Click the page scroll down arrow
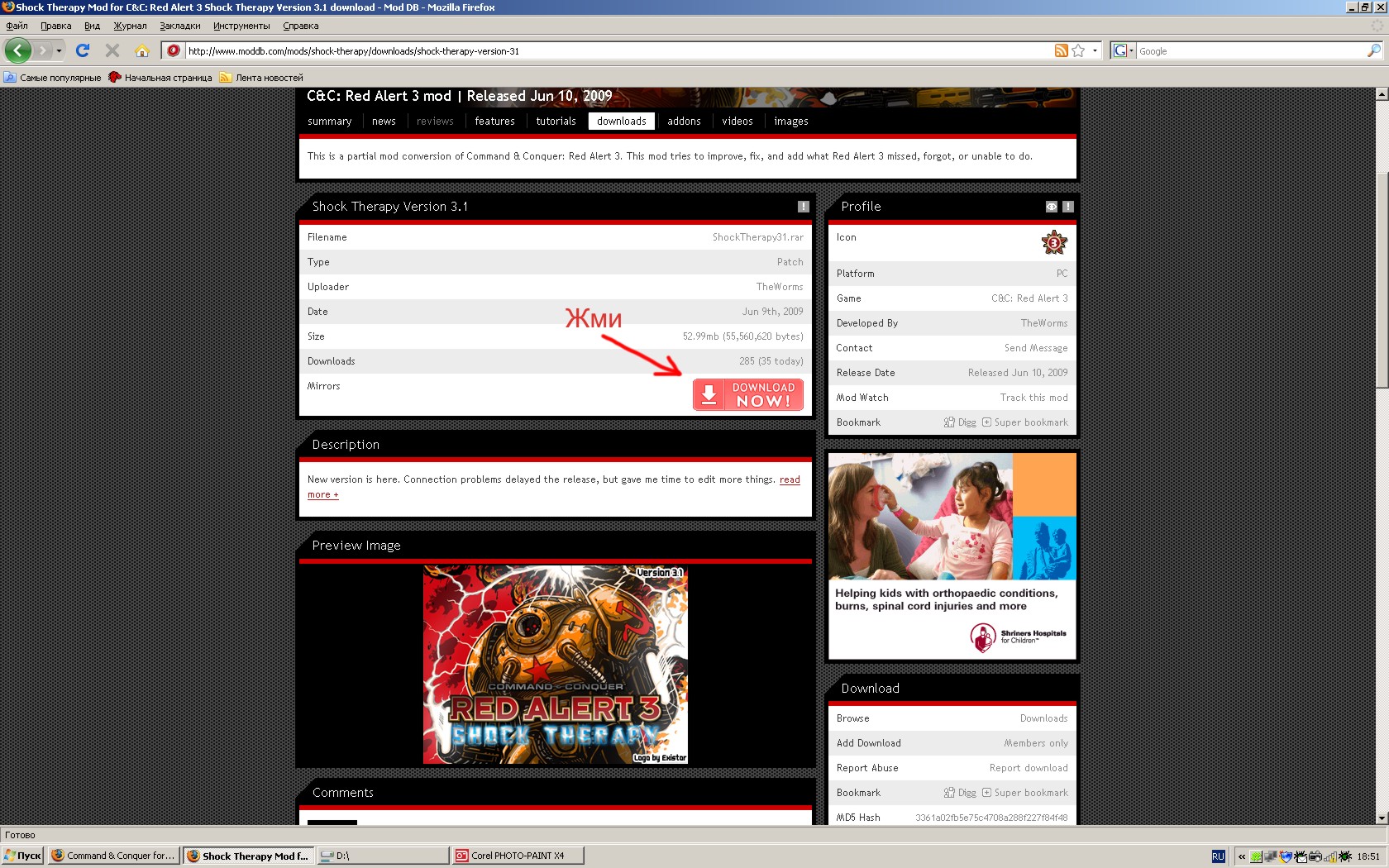The height and width of the screenshot is (868, 1389). click(1382, 818)
